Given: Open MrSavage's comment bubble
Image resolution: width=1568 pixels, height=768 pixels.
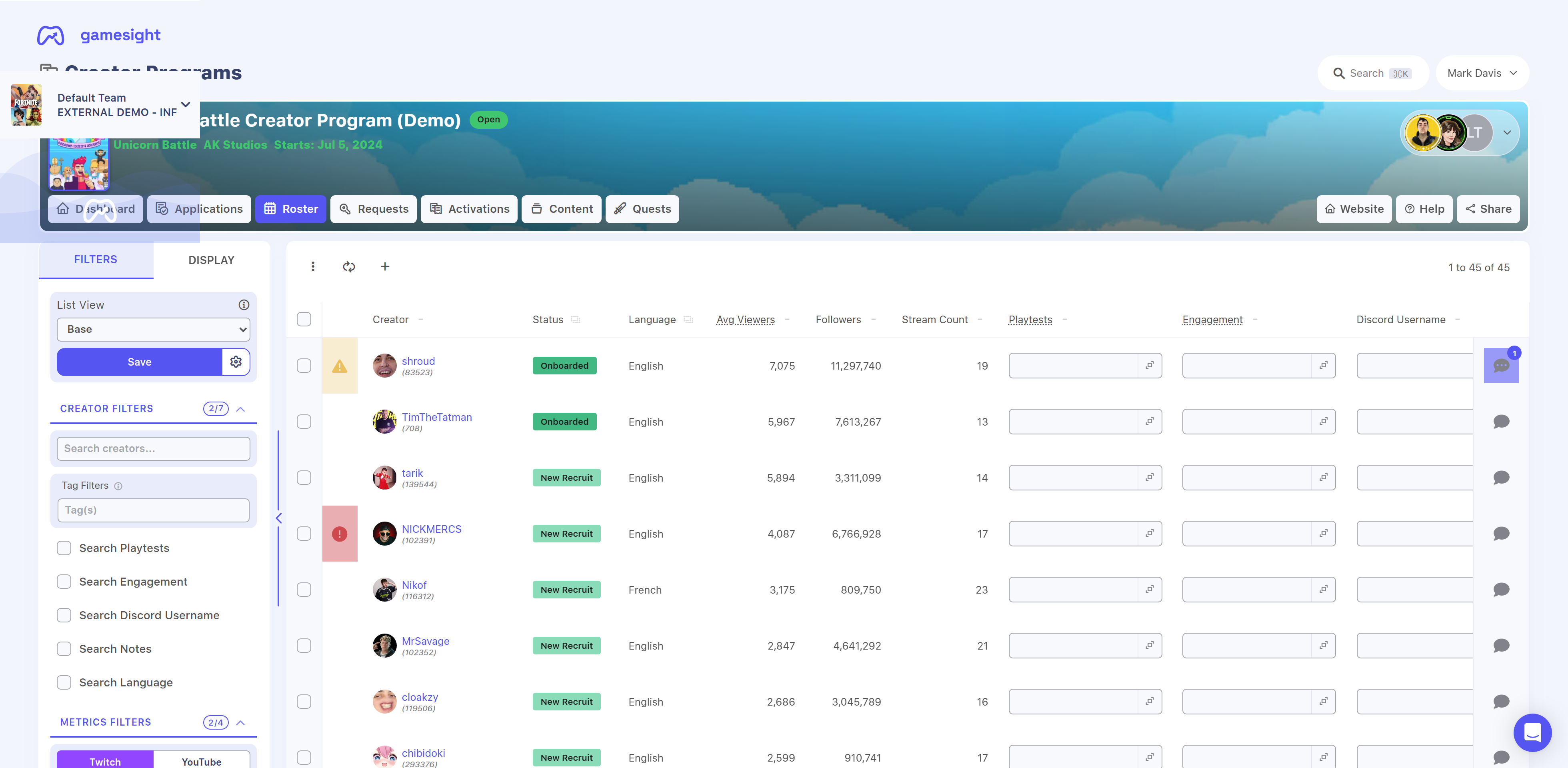Looking at the screenshot, I should click(x=1501, y=646).
